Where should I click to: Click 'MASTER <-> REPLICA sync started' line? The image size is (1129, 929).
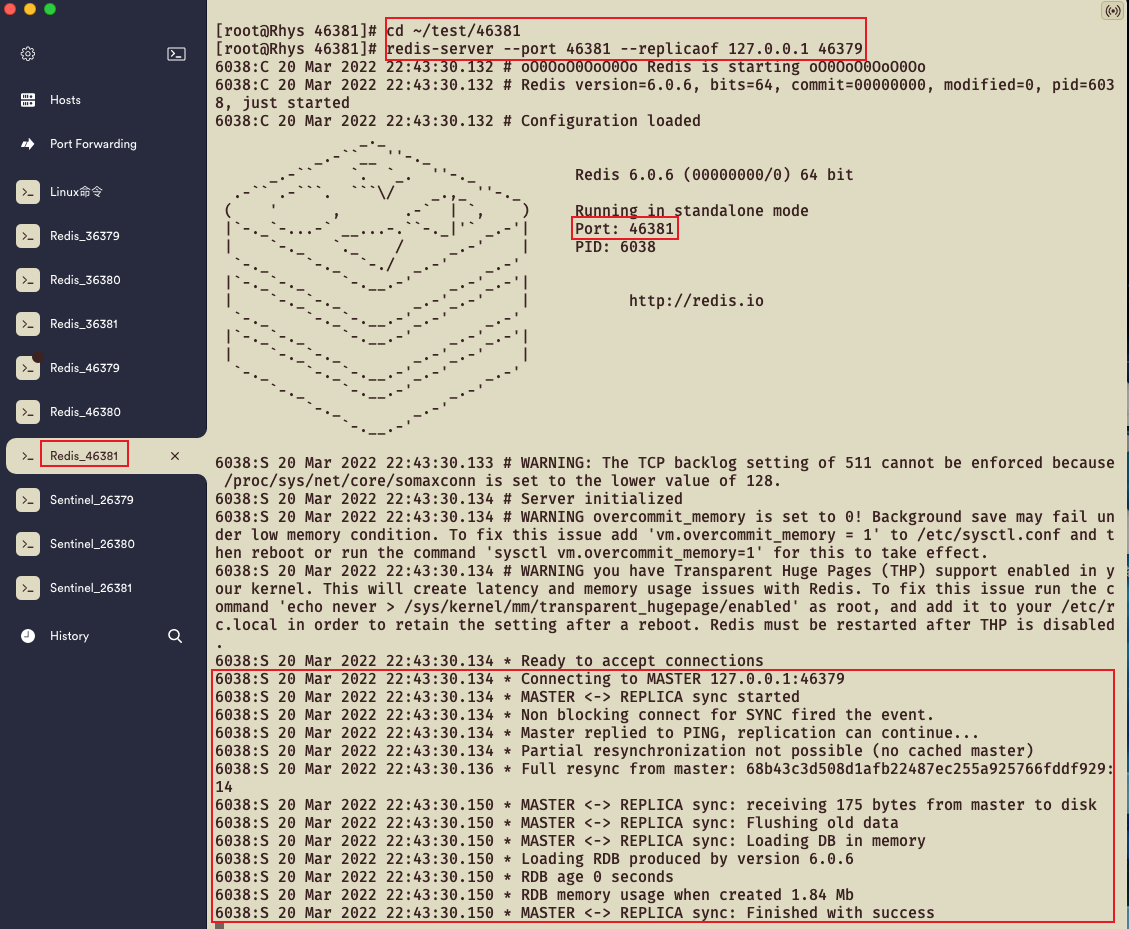(x=507, y=697)
